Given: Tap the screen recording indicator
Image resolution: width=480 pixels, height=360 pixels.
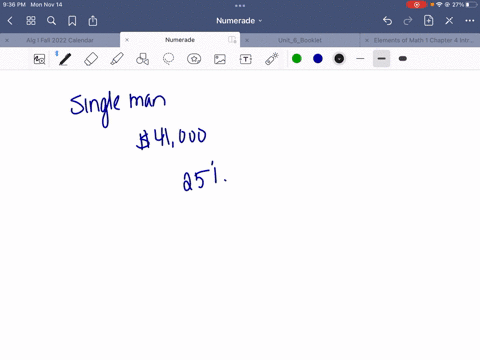Looking at the screenshot, I should 416,5.
